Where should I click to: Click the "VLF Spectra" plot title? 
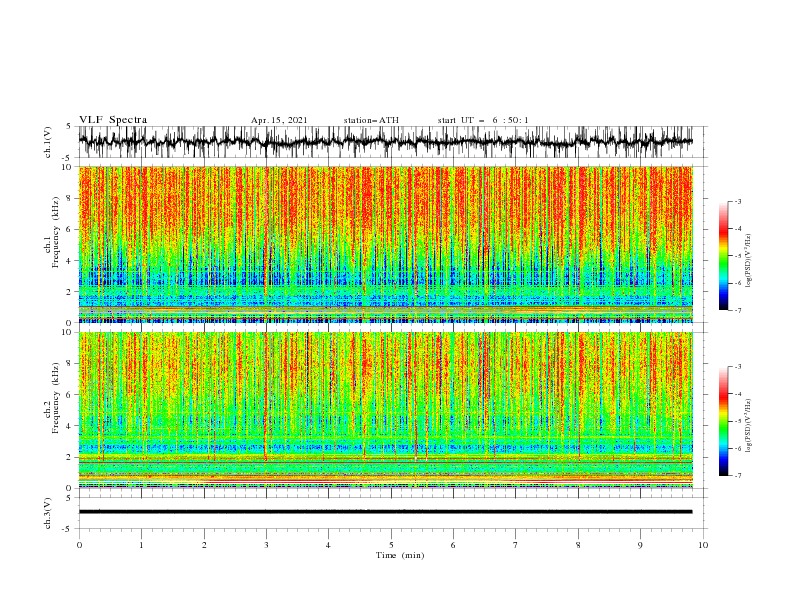click(x=113, y=120)
